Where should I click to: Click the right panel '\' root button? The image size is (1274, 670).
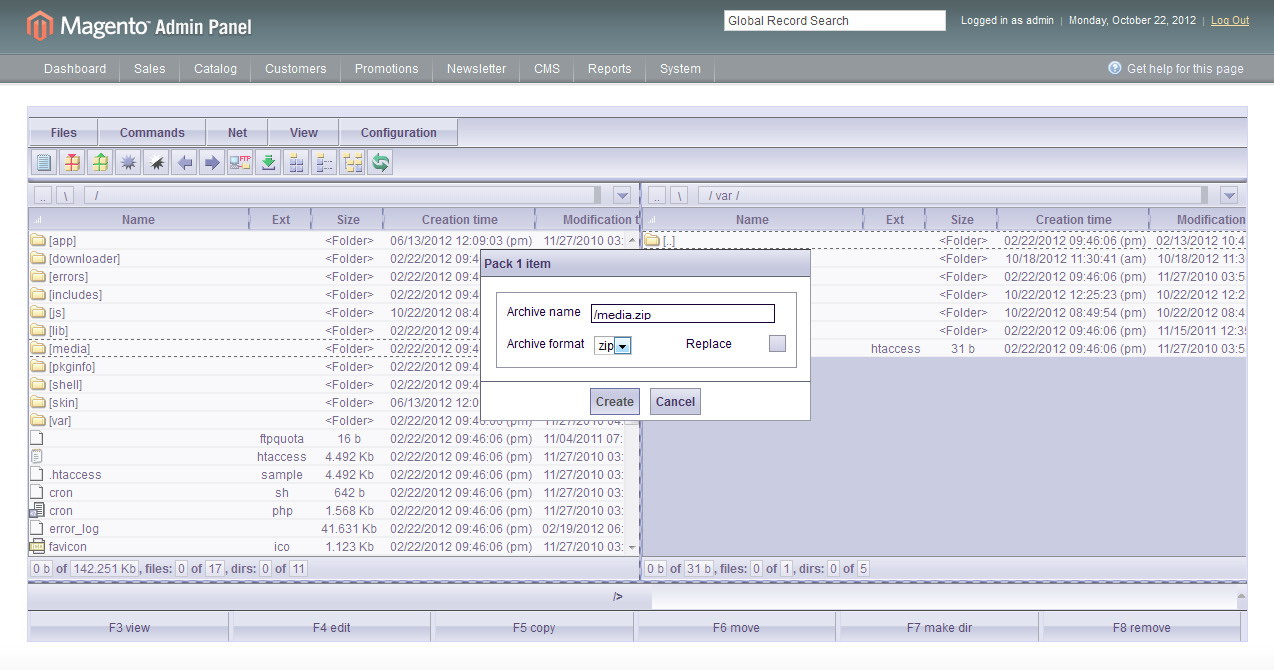coord(679,196)
